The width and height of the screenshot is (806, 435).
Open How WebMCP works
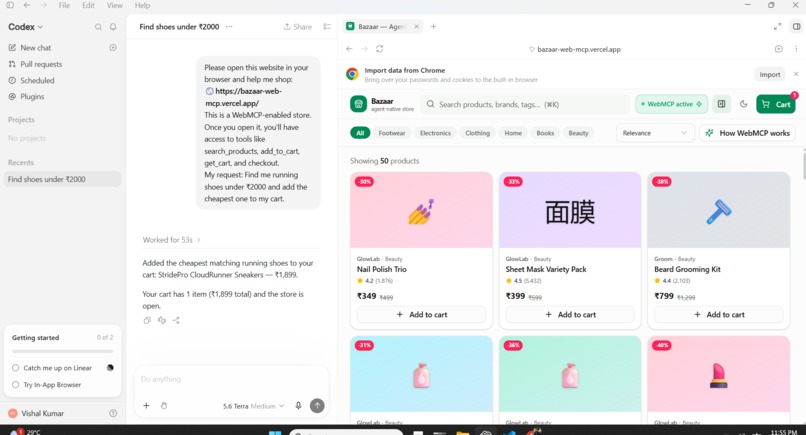tap(748, 133)
